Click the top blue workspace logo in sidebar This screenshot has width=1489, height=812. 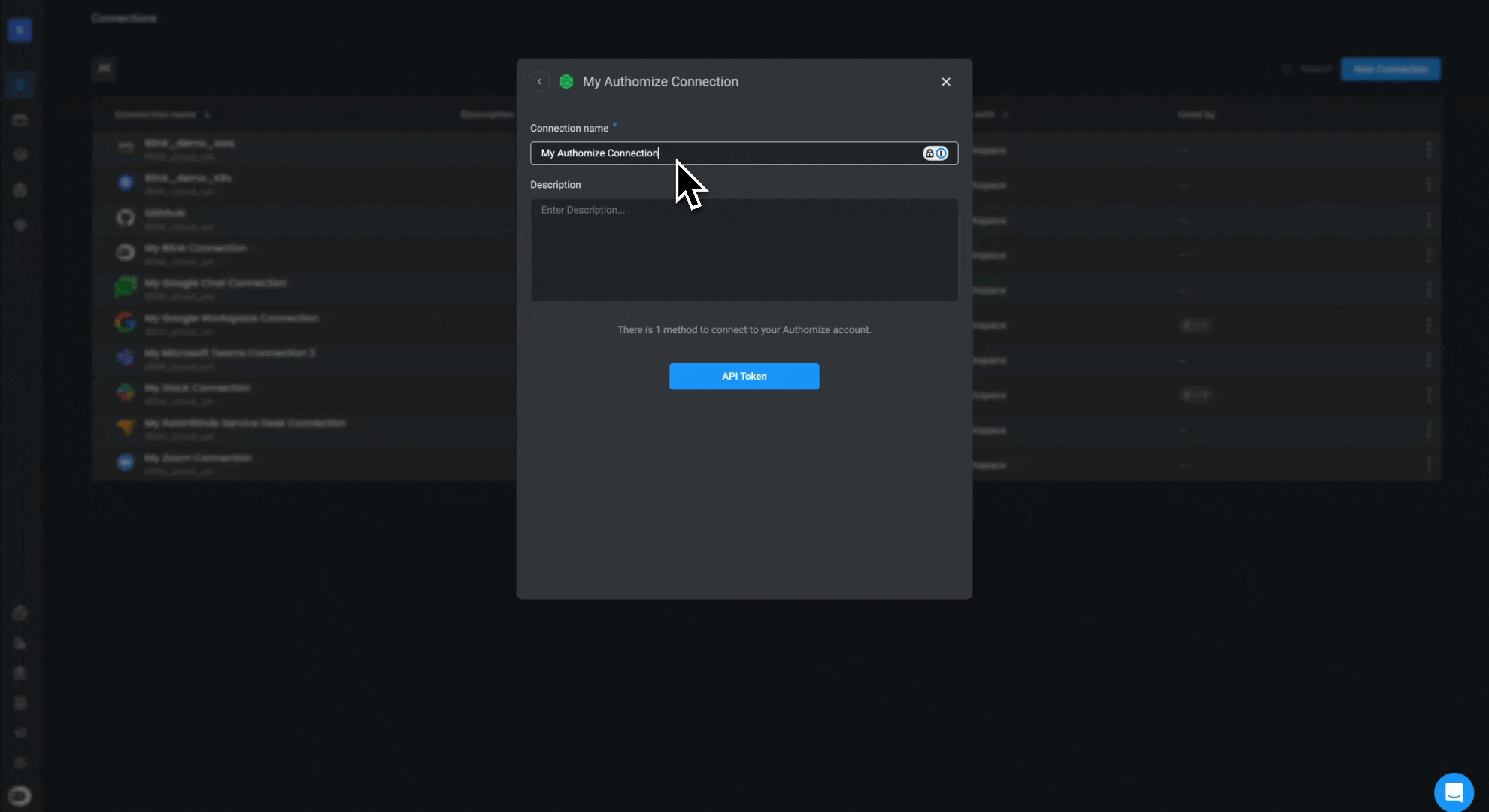[20, 30]
